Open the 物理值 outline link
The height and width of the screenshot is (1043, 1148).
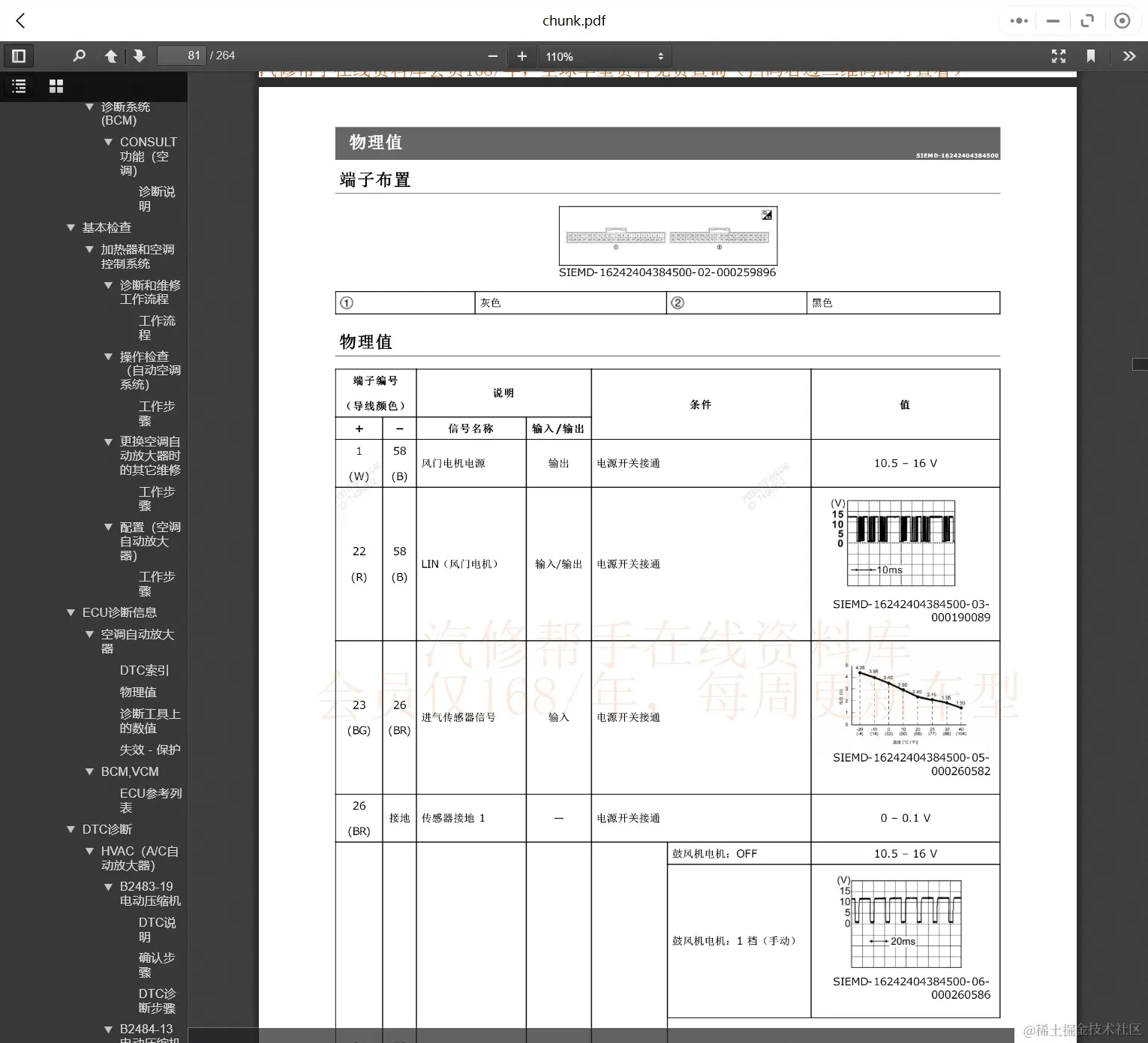[x=139, y=692]
